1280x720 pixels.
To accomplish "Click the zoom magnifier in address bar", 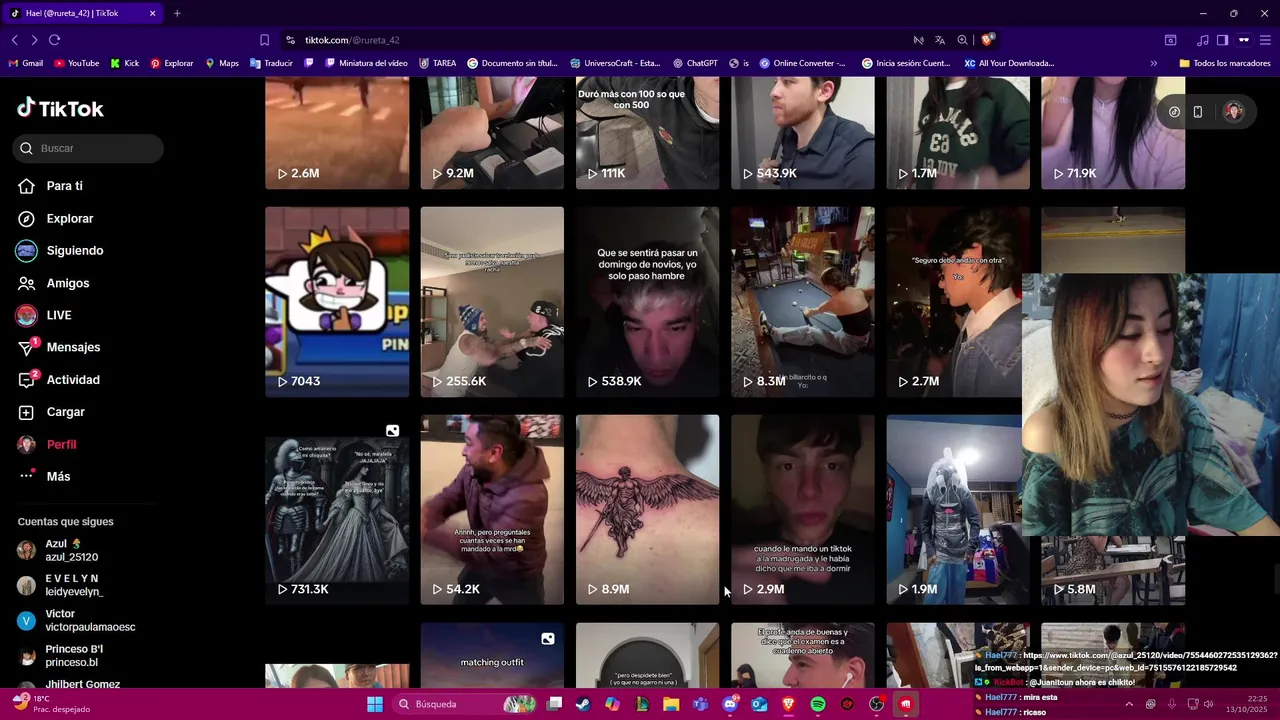I will [962, 40].
